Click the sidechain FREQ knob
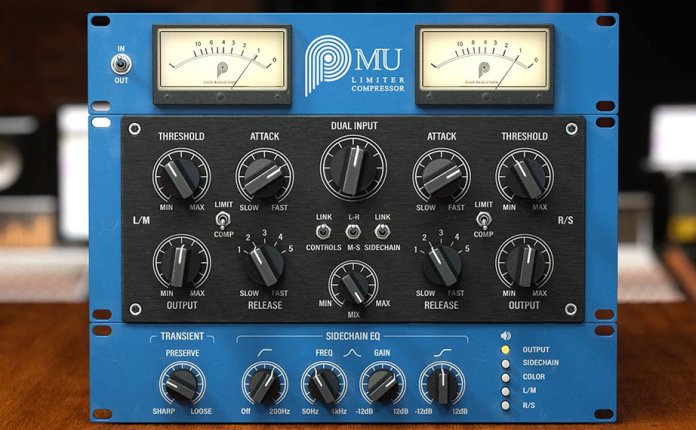Viewport: 696px width, 430px height. (324, 384)
